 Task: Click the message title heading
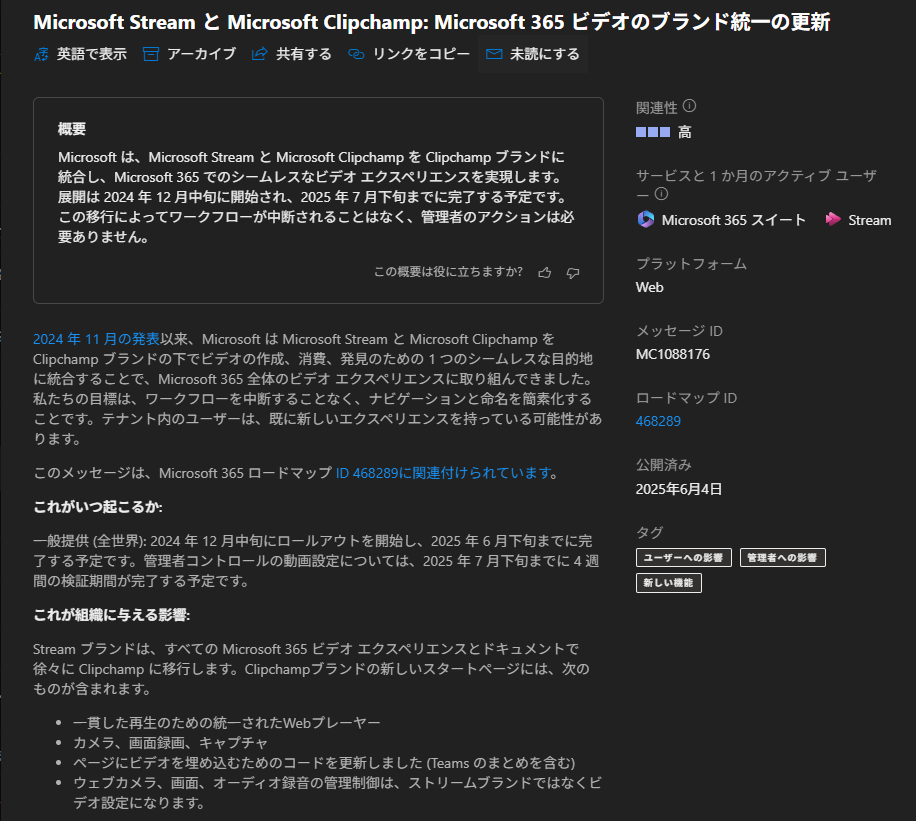(432, 22)
